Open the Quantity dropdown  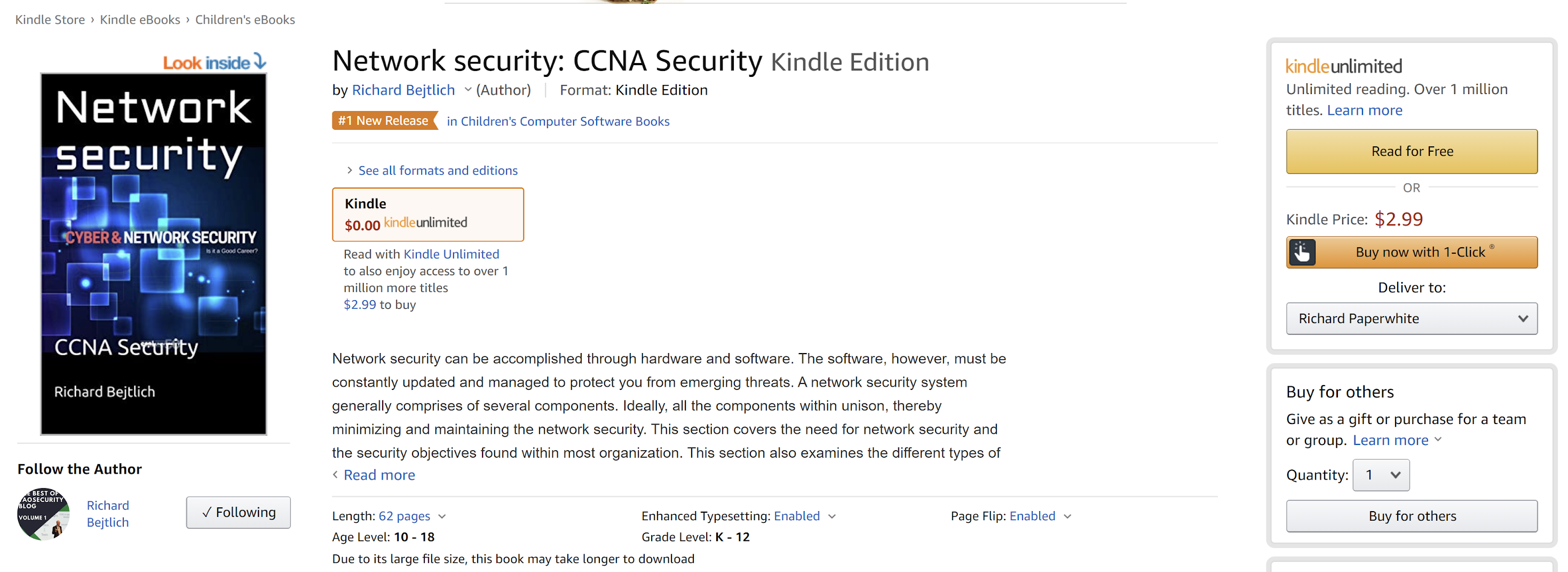pos(1381,475)
